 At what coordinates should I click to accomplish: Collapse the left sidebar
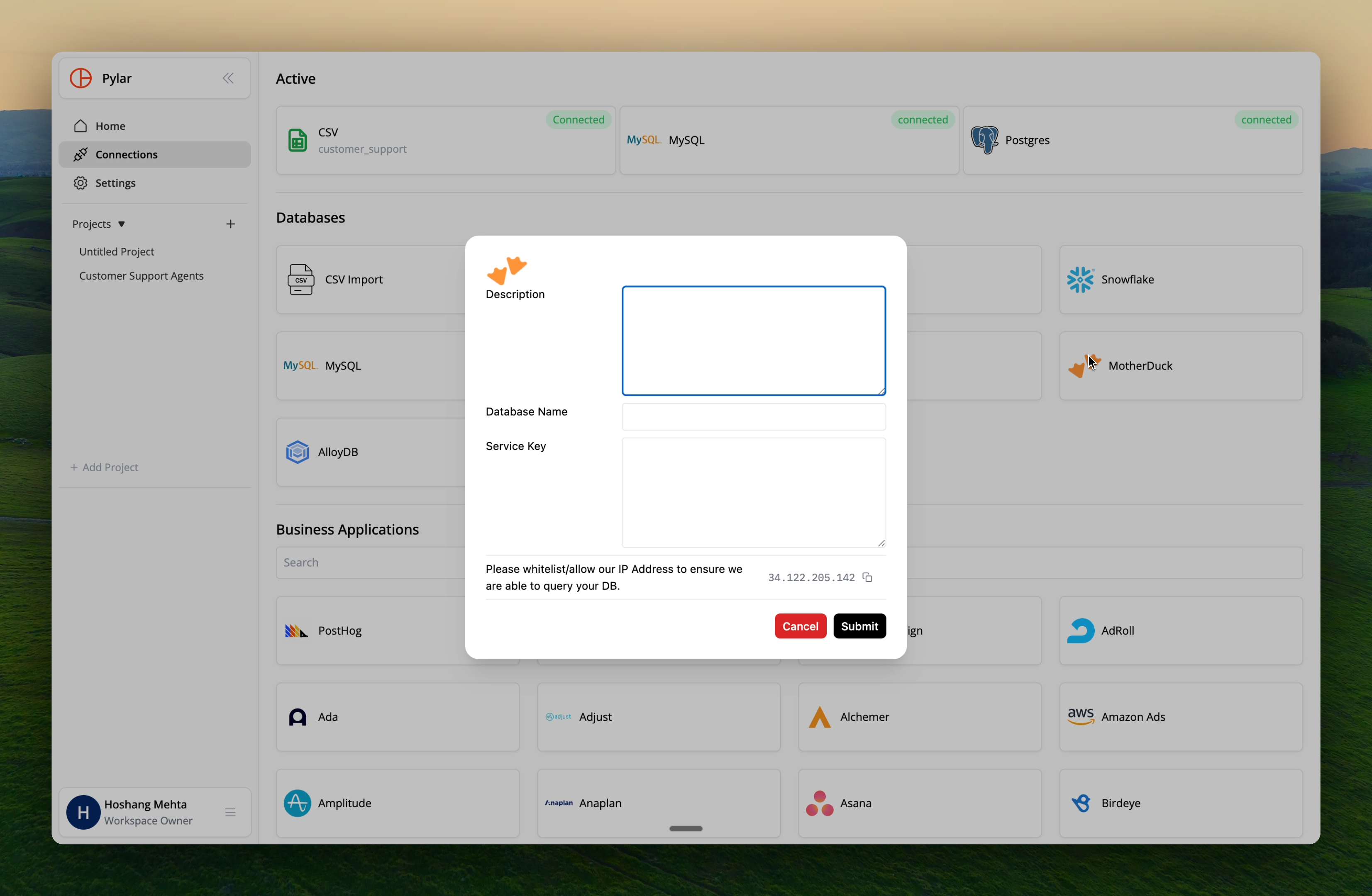(228, 78)
